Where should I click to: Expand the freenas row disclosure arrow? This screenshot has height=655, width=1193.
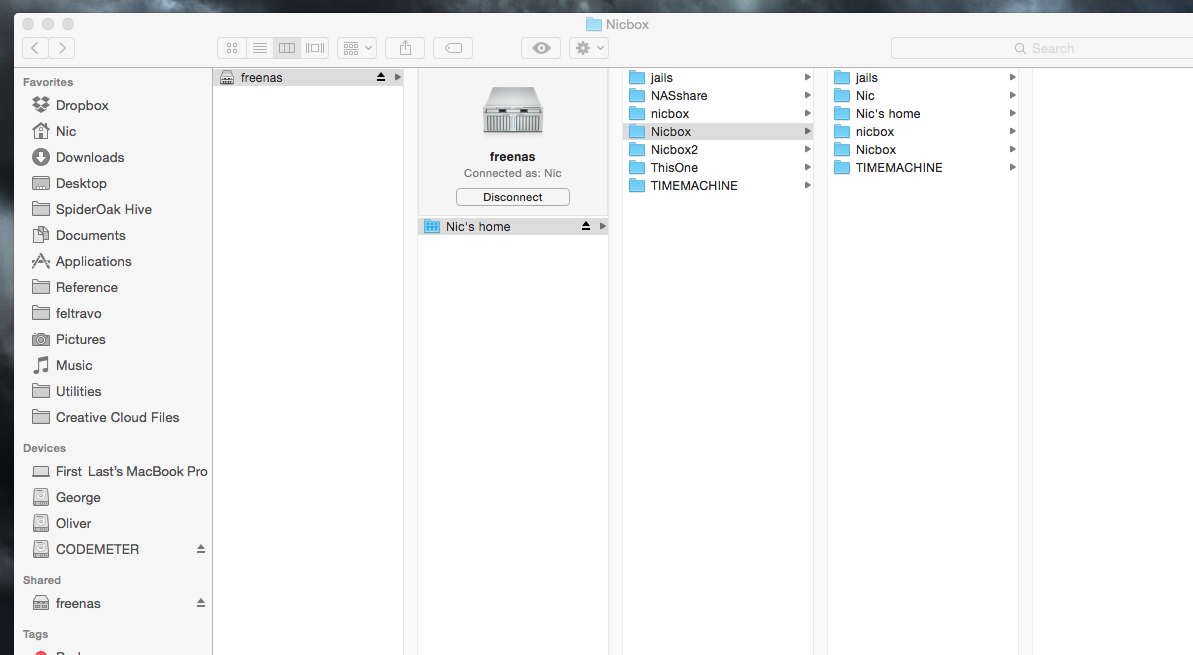pos(397,77)
